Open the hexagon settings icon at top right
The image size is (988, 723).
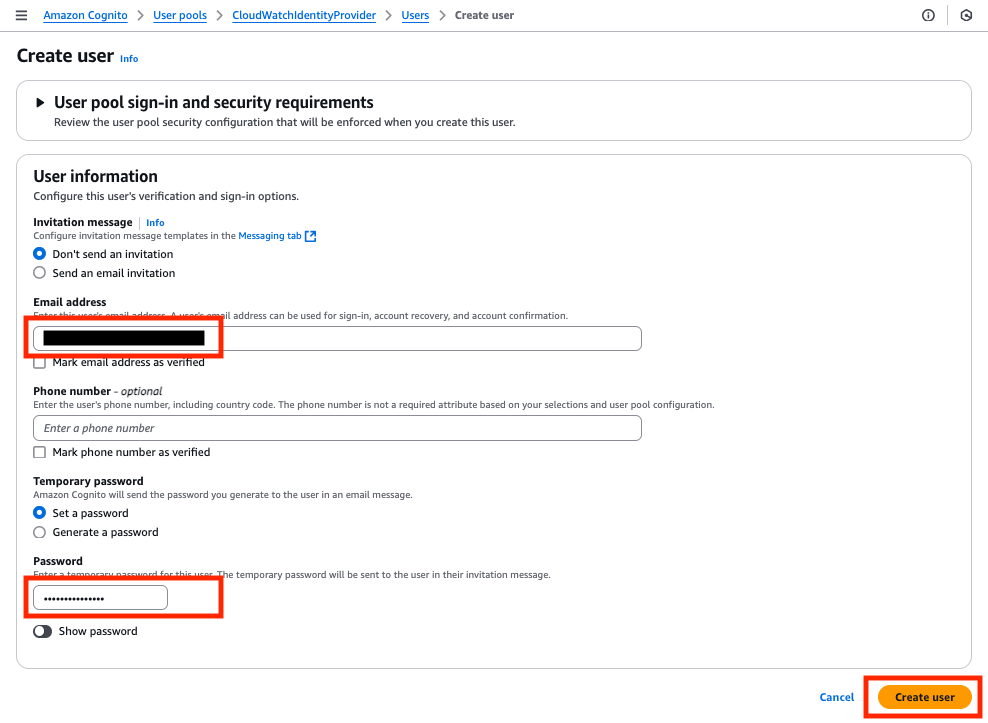(967, 15)
